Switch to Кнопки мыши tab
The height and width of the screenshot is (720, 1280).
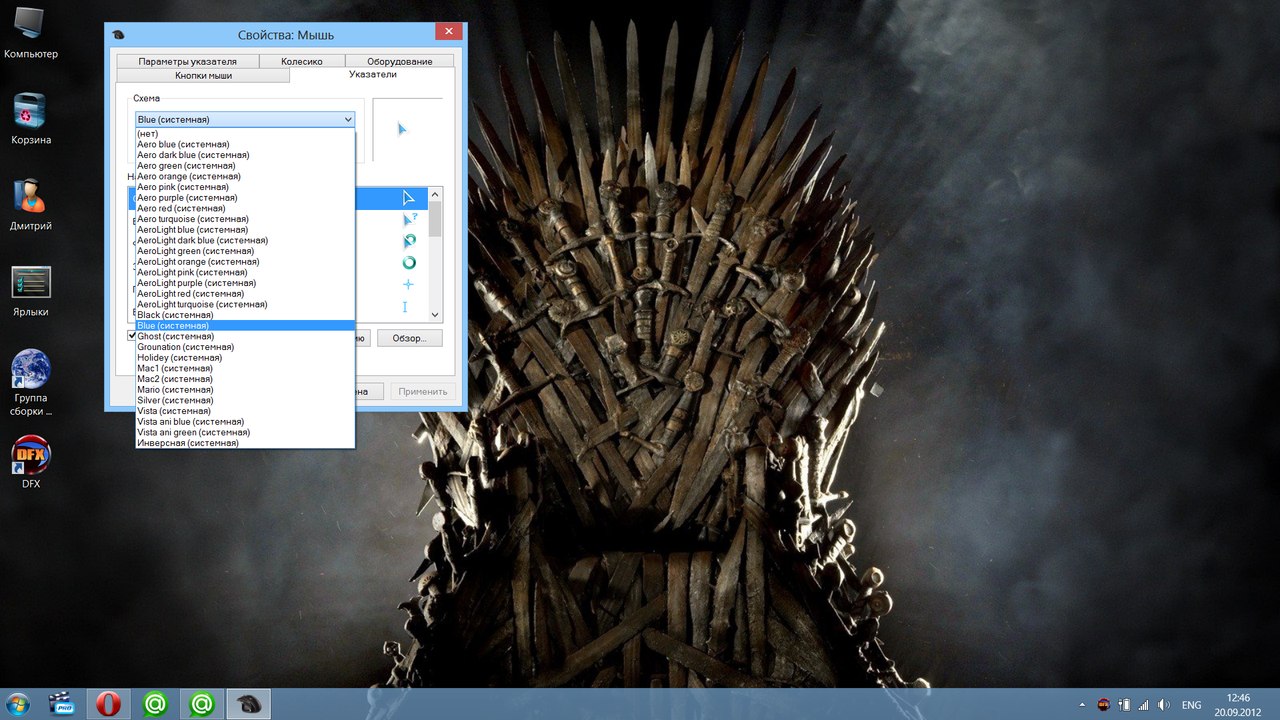203,75
